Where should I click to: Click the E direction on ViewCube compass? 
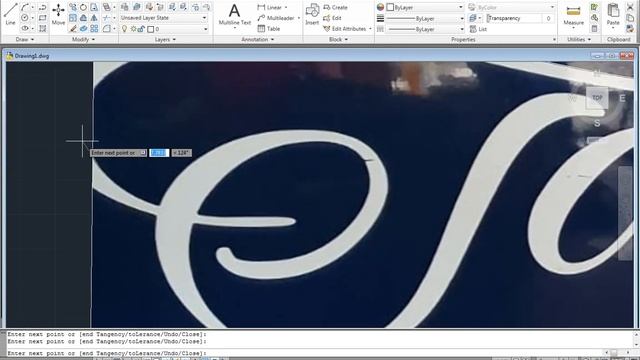[622, 98]
